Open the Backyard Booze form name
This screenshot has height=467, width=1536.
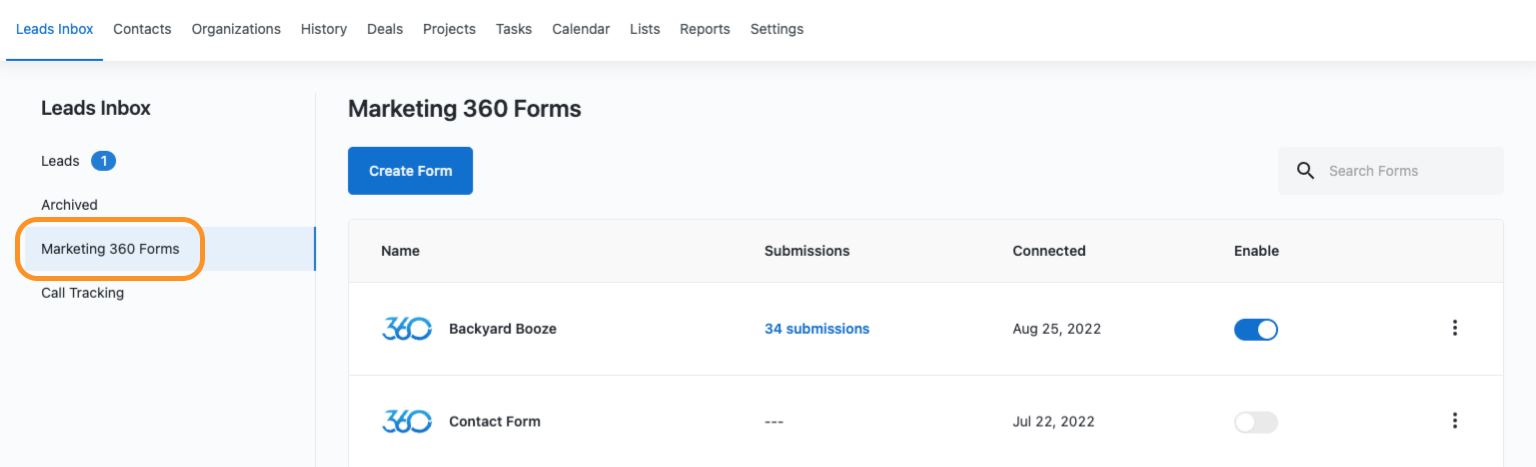pyautogui.click(x=502, y=329)
